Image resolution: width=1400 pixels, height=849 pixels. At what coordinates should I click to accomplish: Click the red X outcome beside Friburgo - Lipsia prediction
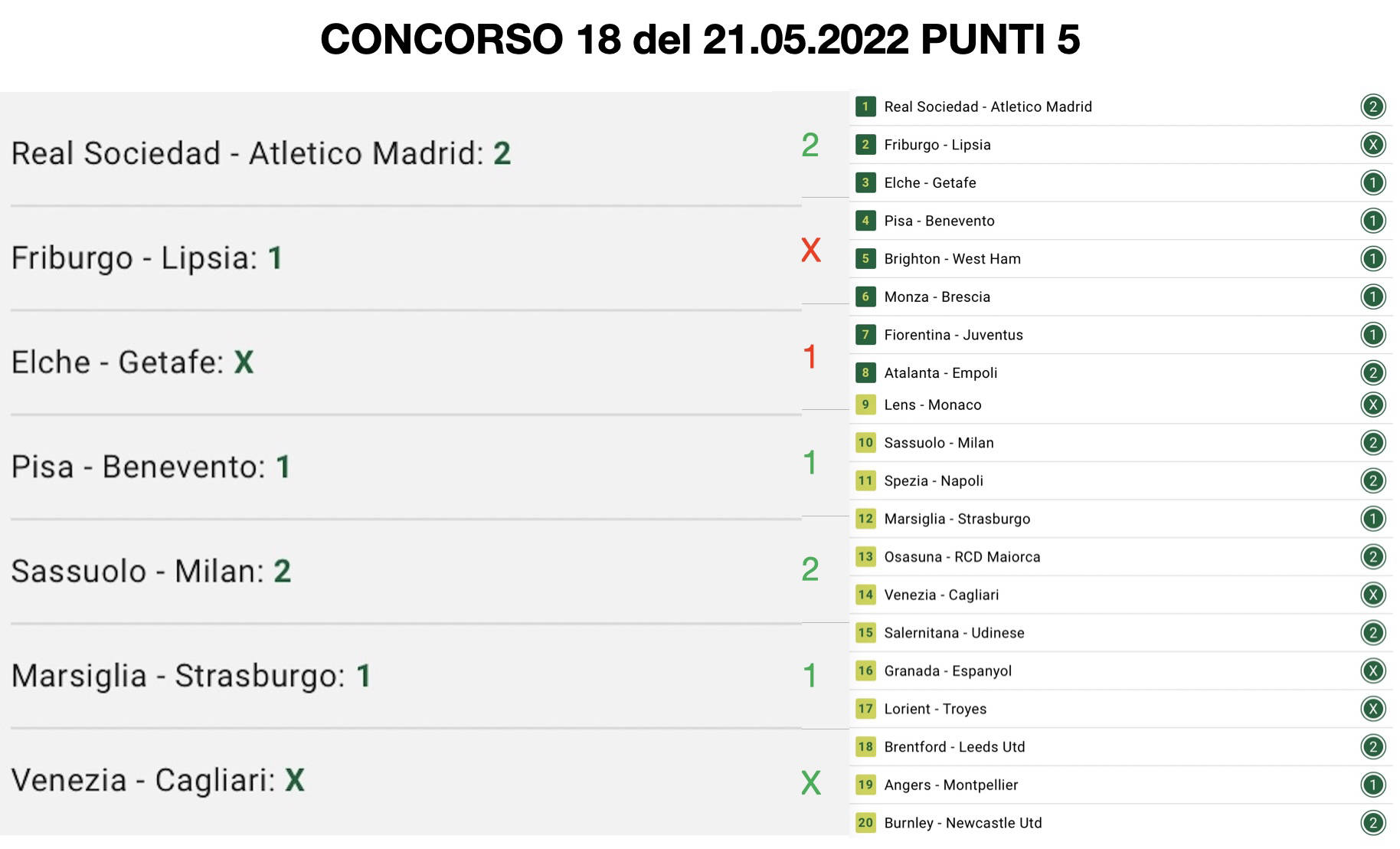point(810,251)
